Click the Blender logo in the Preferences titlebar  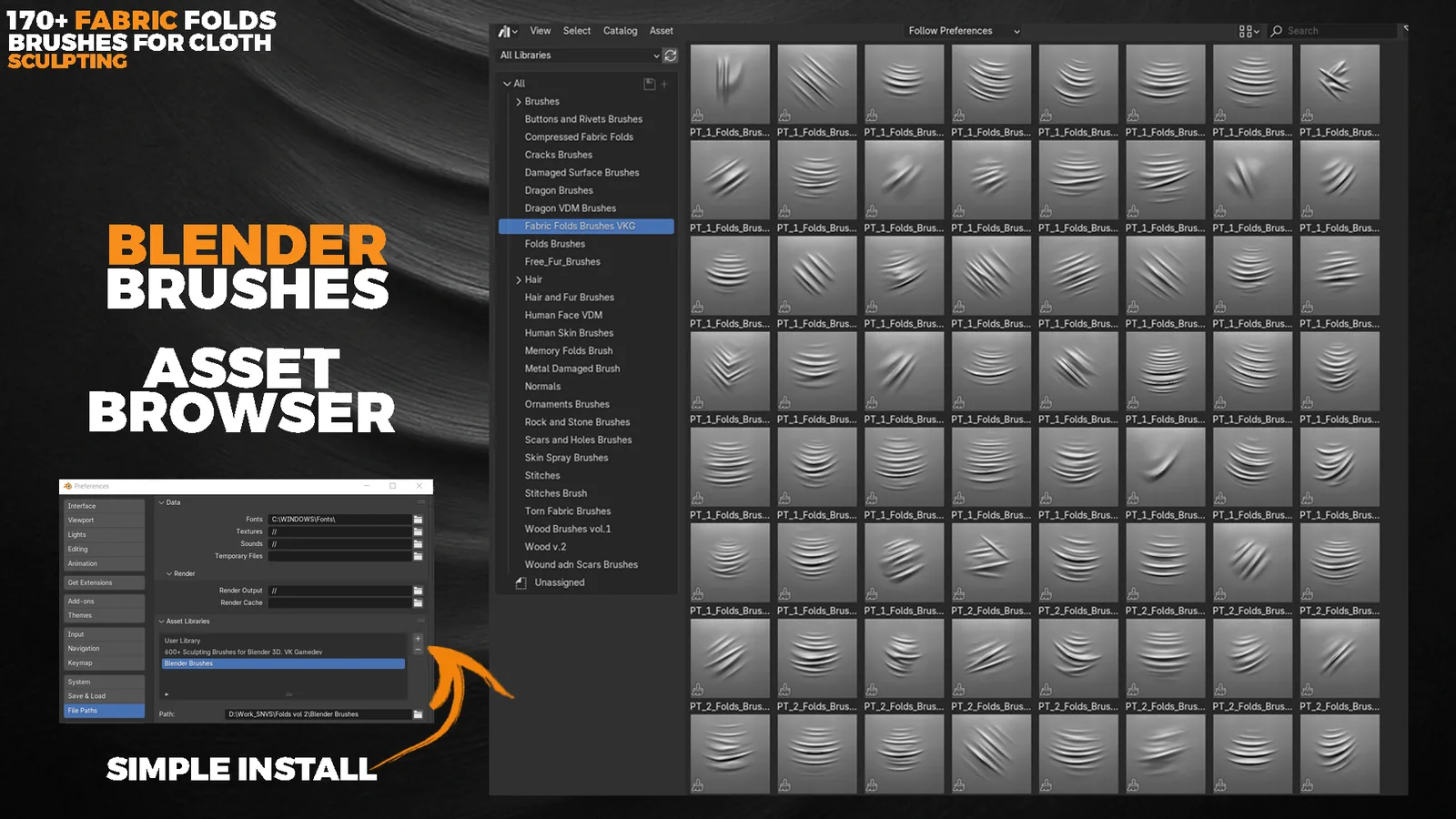click(x=67, y=486)
